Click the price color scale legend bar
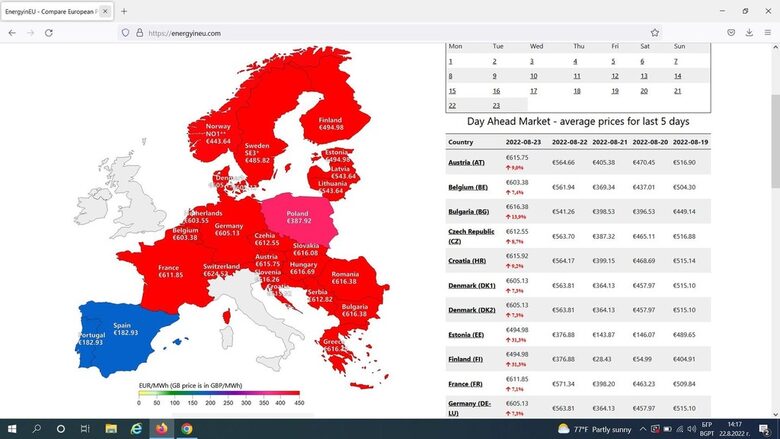Screen dimensions: 780x439 [219, 393]
